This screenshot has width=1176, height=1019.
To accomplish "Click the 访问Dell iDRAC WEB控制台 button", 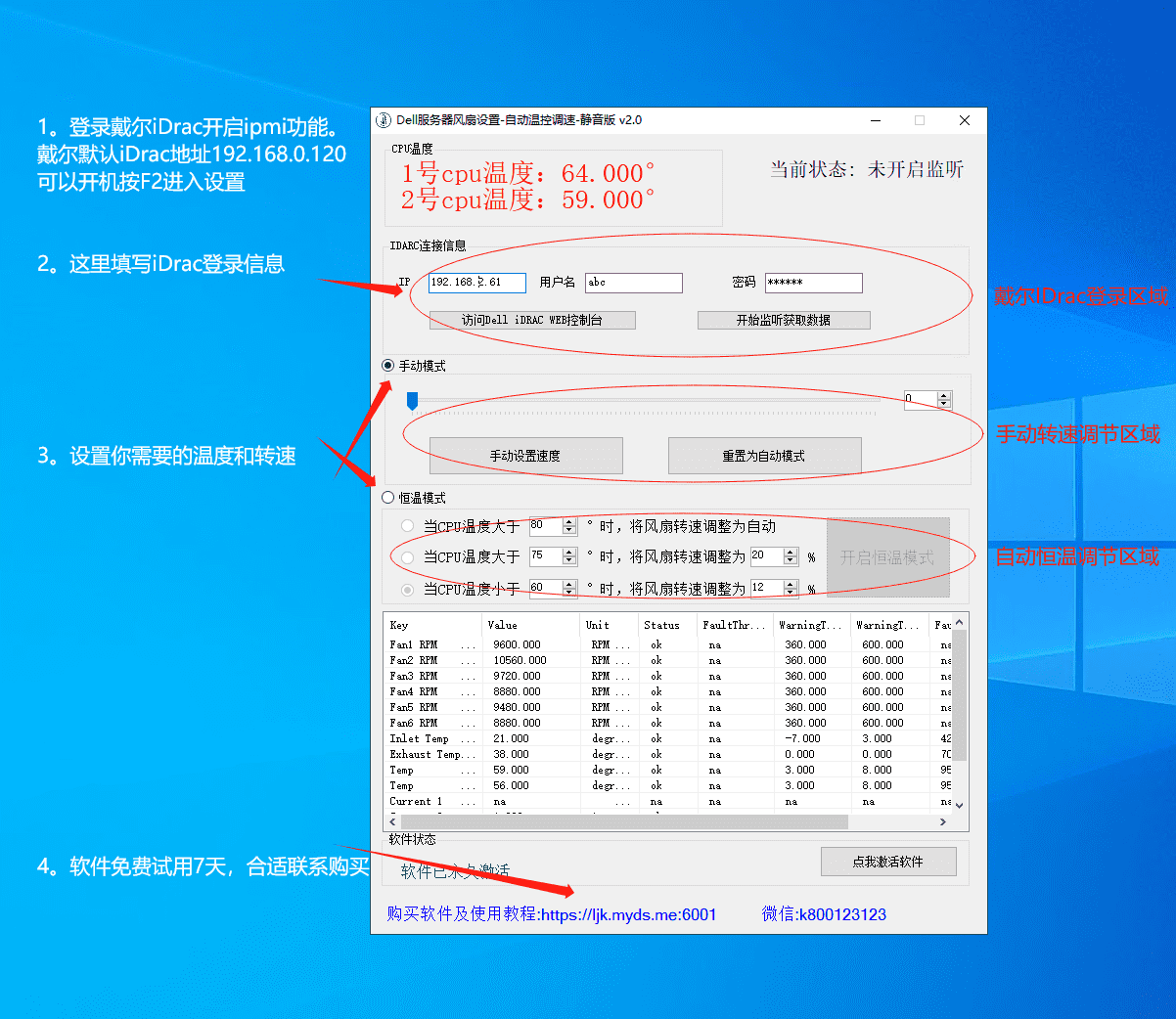I will click(x=531, y=320).
